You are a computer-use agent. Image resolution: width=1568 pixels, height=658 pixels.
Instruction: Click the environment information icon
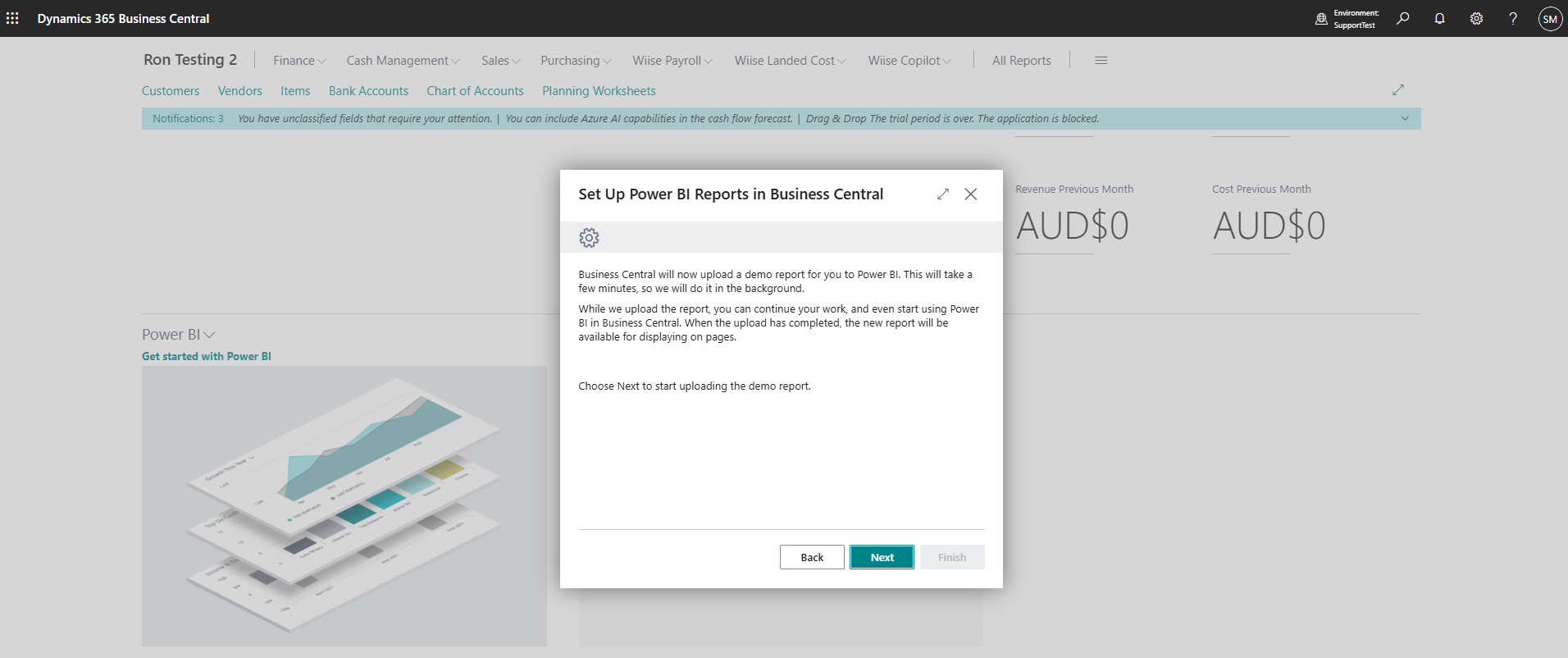click(1321, 19)
